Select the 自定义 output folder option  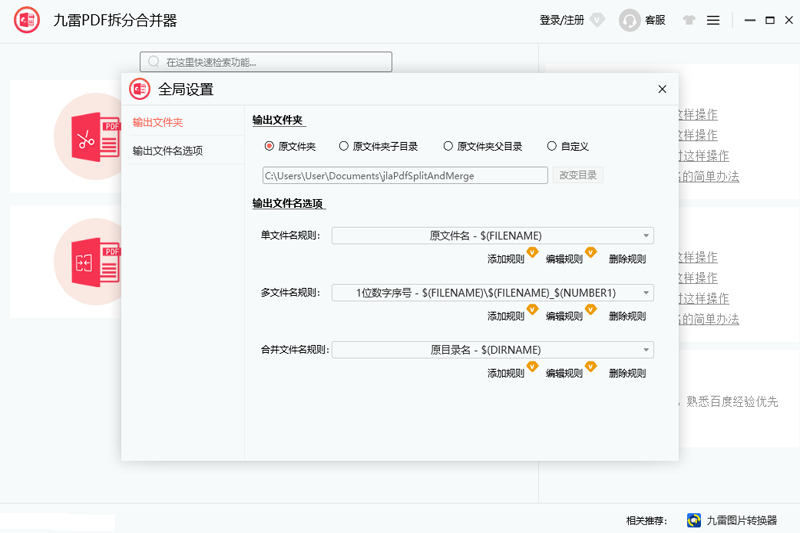click(x=552, y=146)
